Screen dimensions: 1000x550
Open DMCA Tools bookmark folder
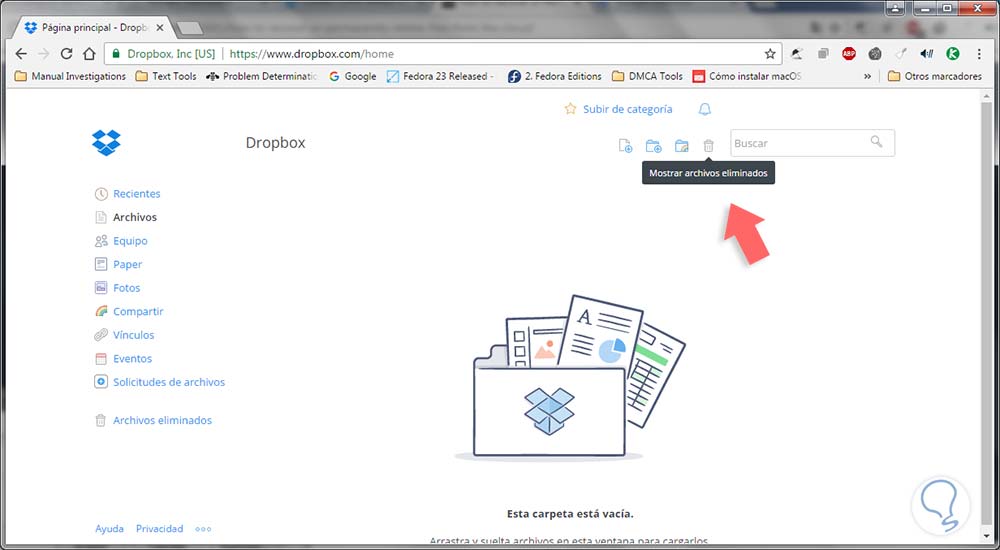[647, 76]
